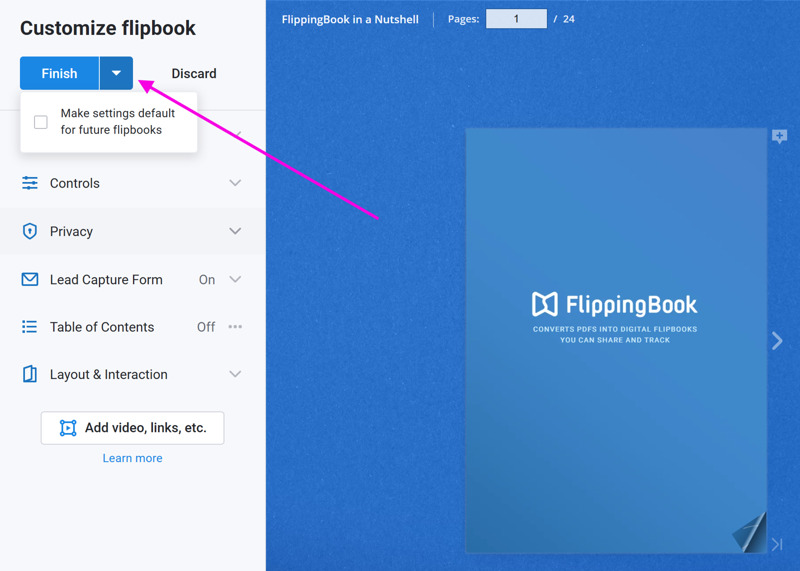Image resolution: width=800 pixels, height=571 pixels.
Task: Open the Privacy section
Action: (133, 231)
